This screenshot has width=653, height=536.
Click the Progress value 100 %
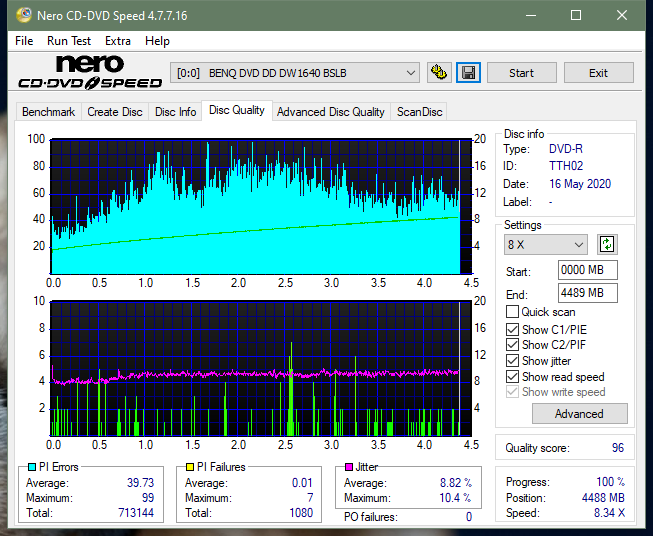tap(611, 482)
